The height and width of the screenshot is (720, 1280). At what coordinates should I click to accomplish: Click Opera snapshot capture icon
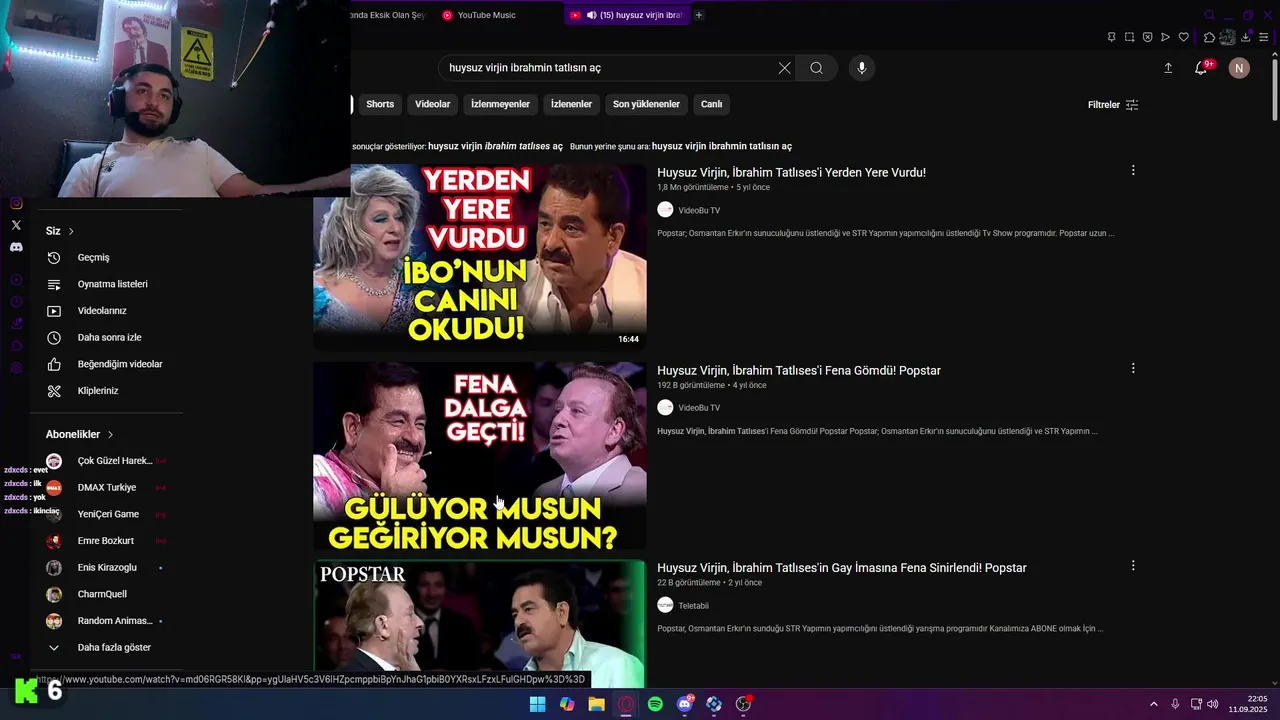click(x=1129, y=37)
